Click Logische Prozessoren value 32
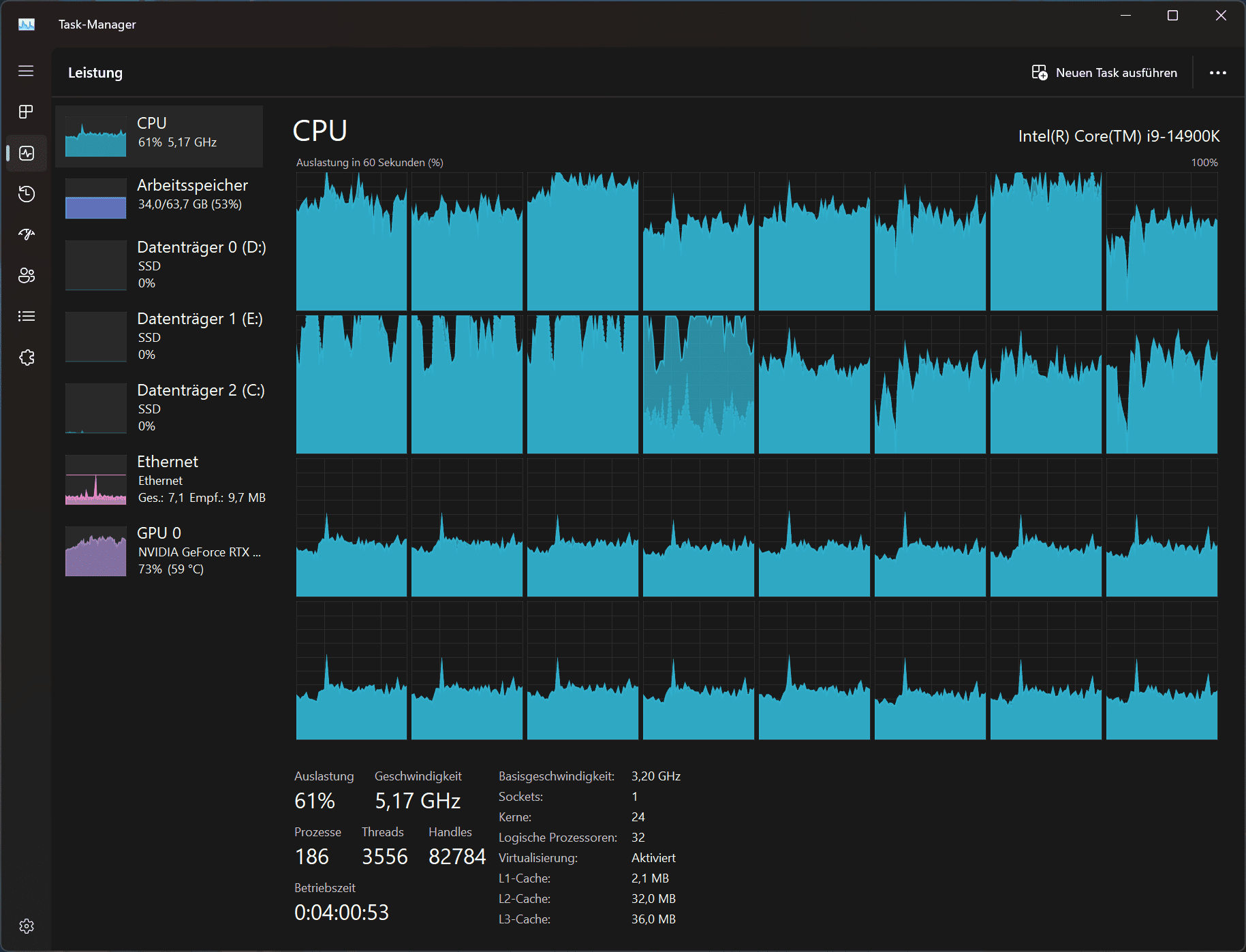Screen dimensions: 1246x952 (x=638, y=838)
